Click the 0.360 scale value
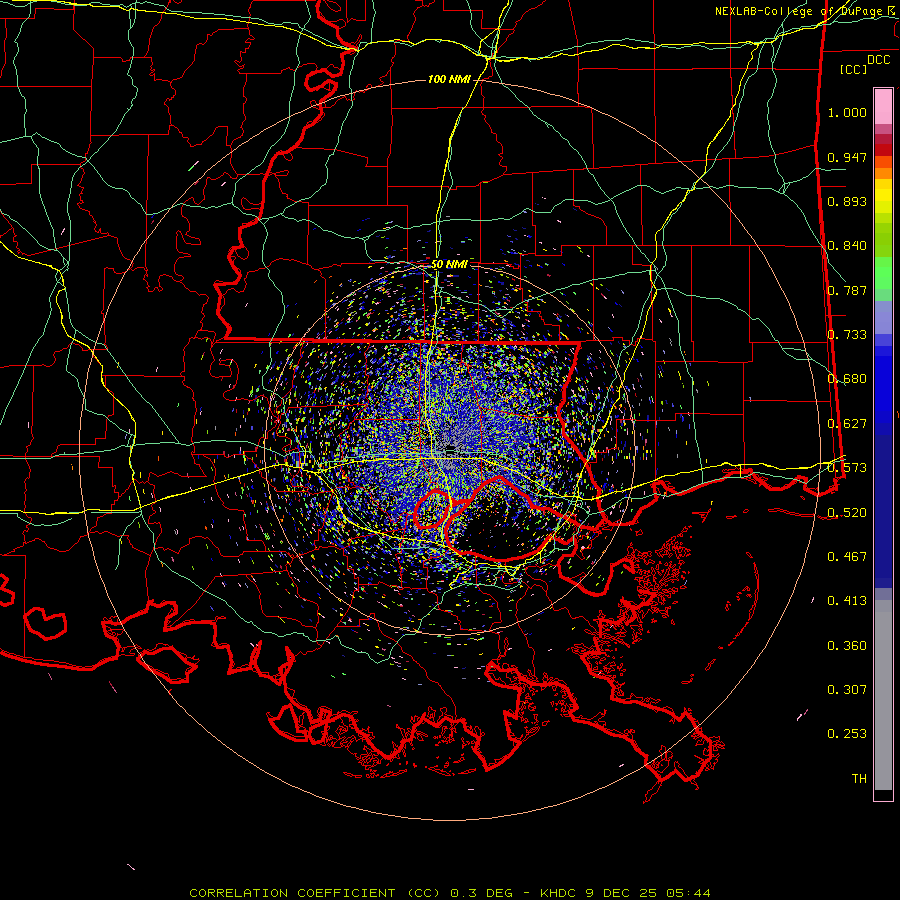900x900 pixels. 847,646
